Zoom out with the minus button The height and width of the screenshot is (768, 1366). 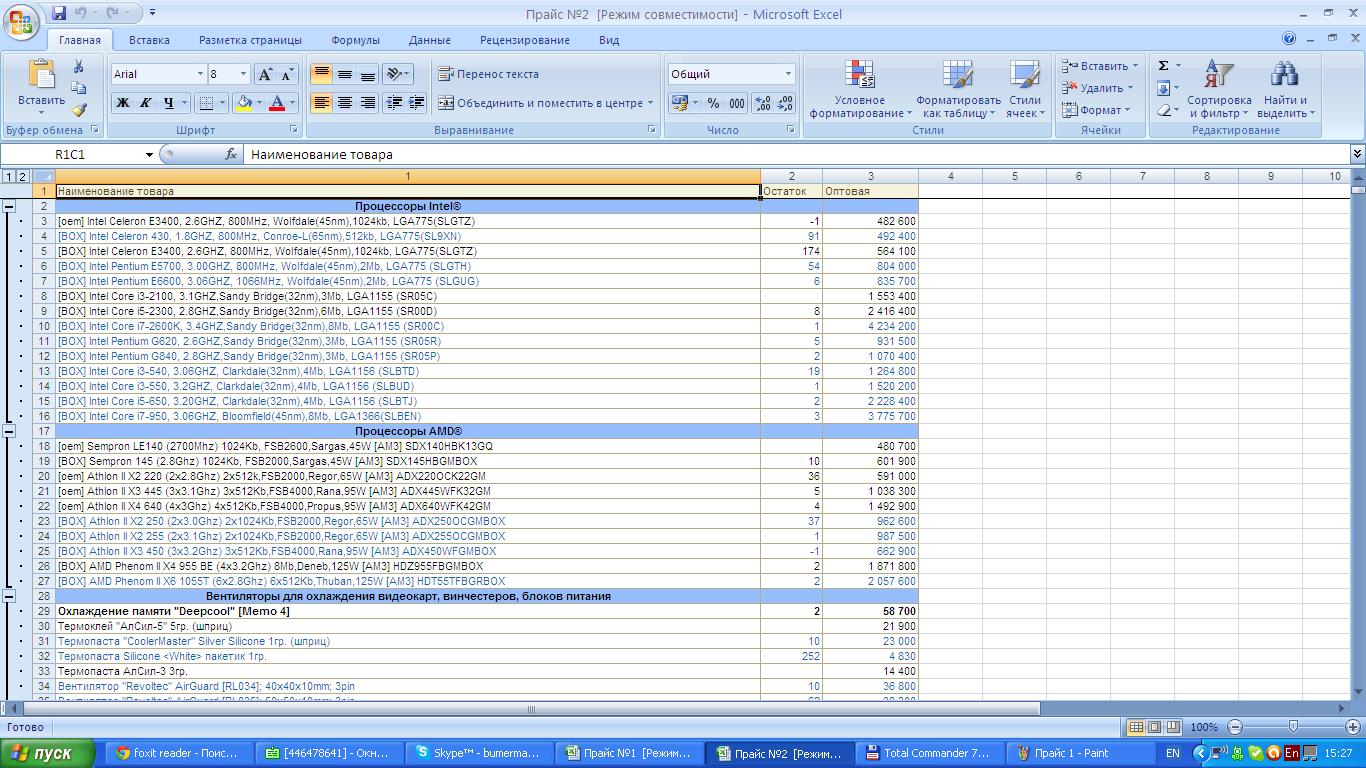[1235, 727]
